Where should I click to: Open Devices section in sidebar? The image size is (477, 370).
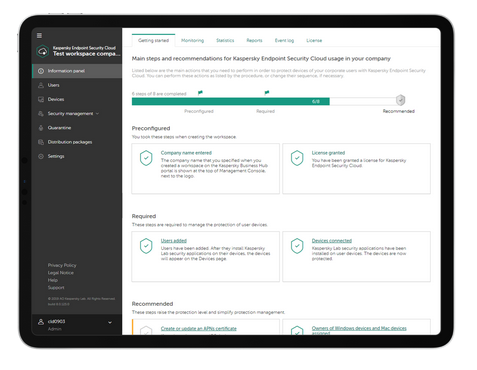click(x=77, y=99)
